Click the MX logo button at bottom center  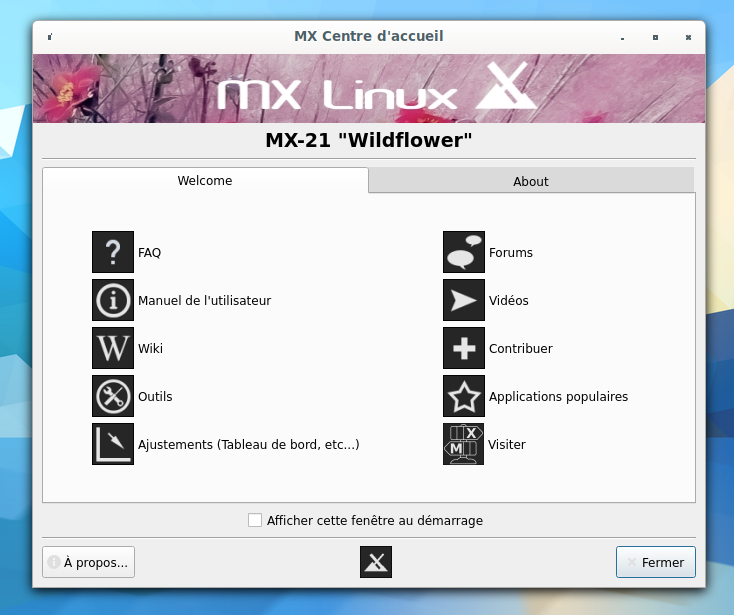(x=376, y=562)
